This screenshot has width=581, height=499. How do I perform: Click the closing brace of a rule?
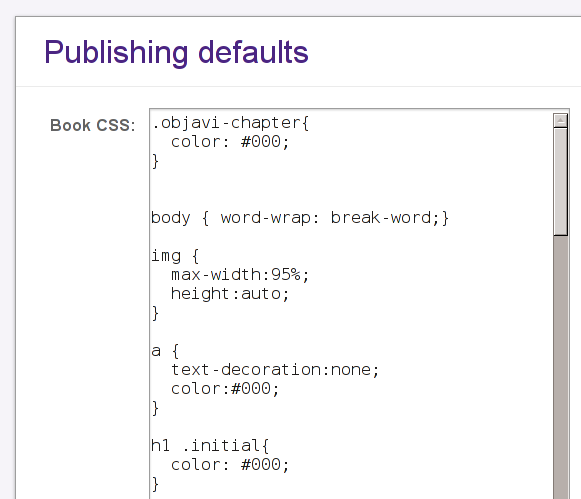pyautogui.click(x=156, y=408)
